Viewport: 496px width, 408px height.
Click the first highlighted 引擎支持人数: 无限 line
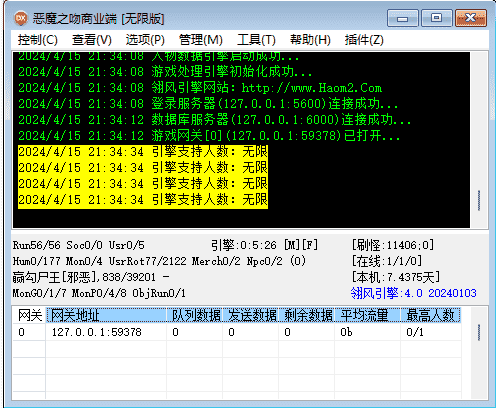pyautogui.click(x=143, y=152)
